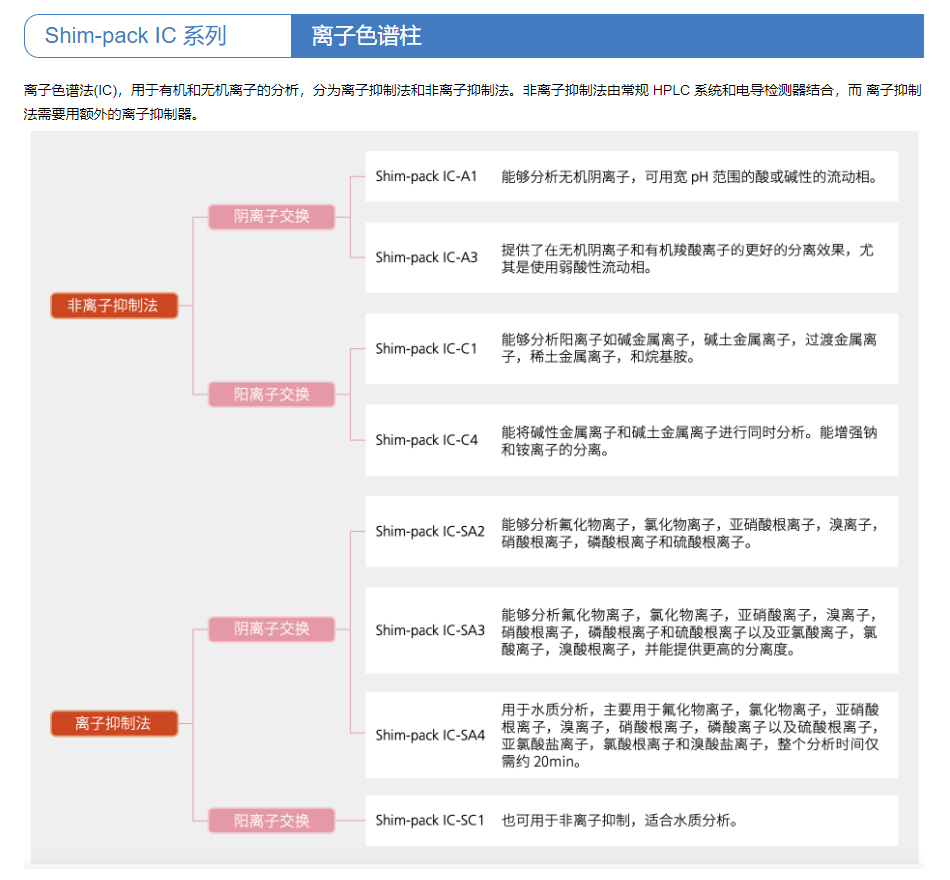950x880 pixels.
Task: Click the IC-A1 description about 无机阴离子
Action: click(x=689, y=177)
